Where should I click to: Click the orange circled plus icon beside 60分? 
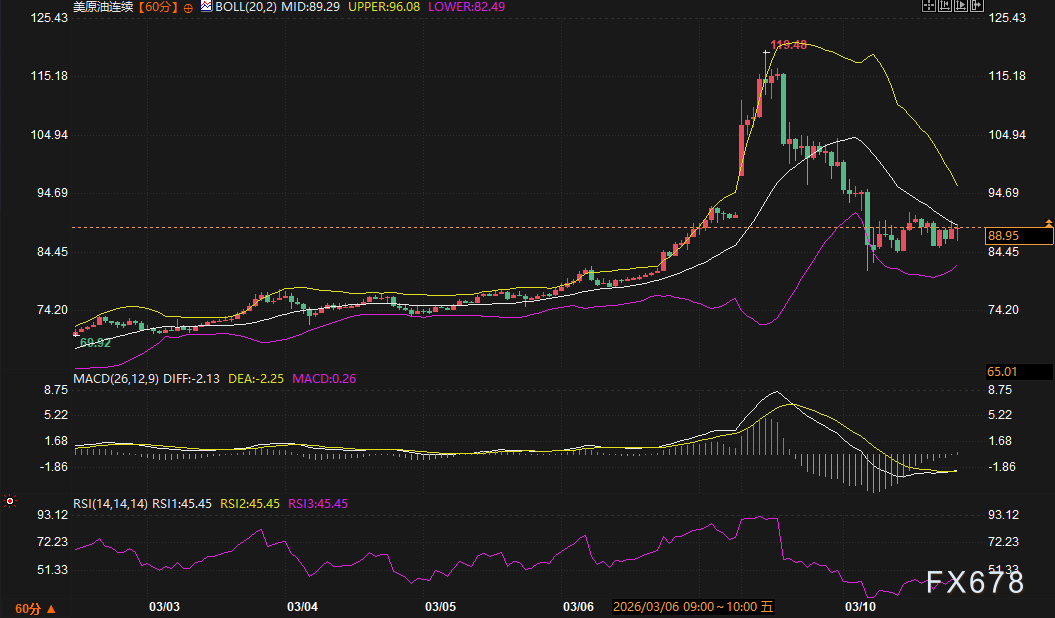coord(188,7)
